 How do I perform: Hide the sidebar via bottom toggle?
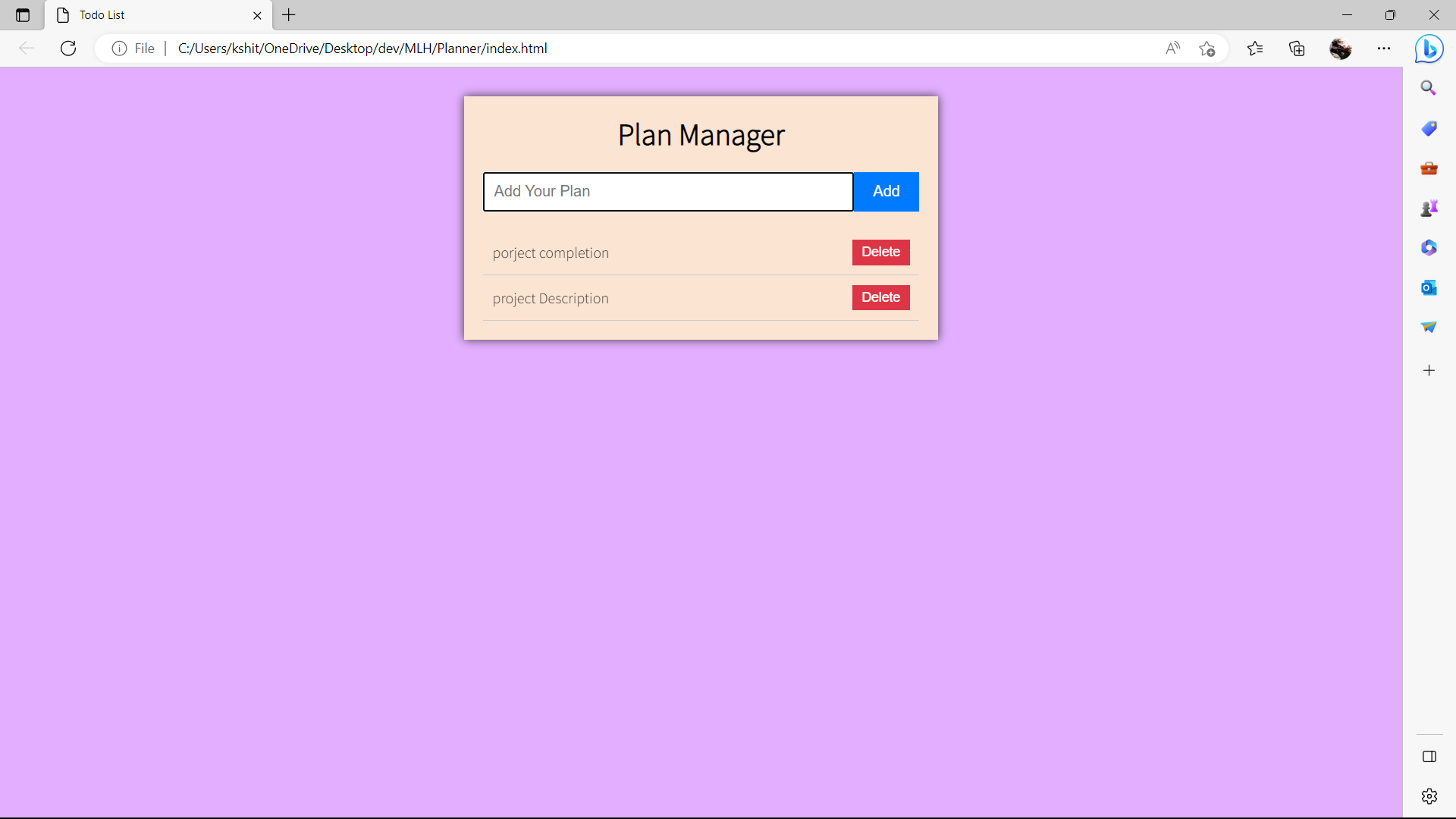point(1429,757)
